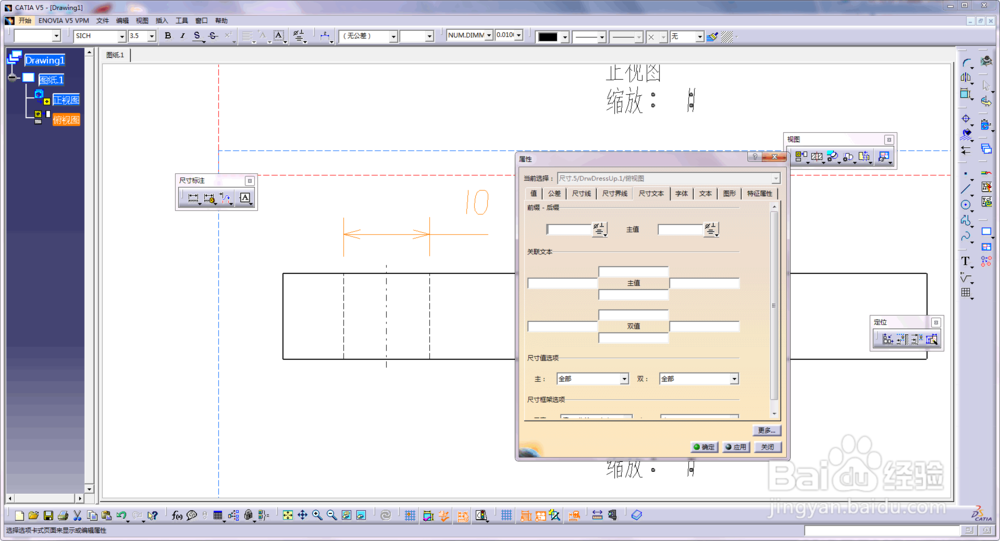Select 正视图 in the specification tree
The width and height of the screenshot is (1000, 541).
(66, 100)
